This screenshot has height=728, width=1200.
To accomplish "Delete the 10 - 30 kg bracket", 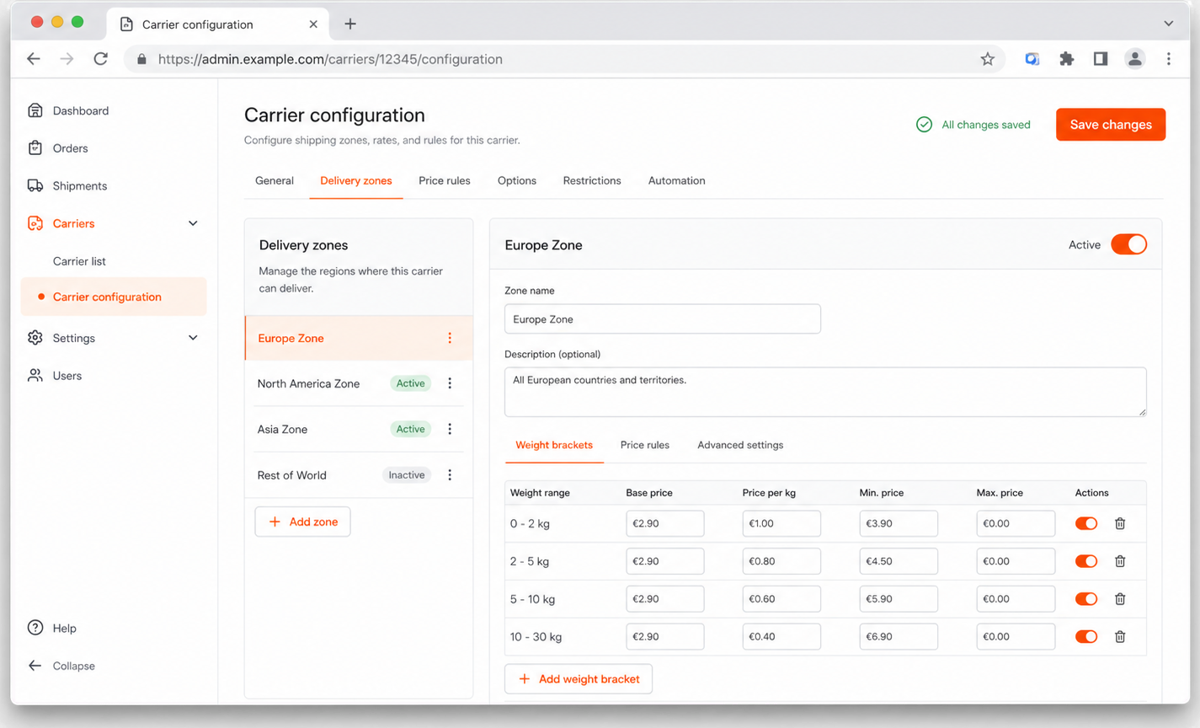I will point(1120,637).
